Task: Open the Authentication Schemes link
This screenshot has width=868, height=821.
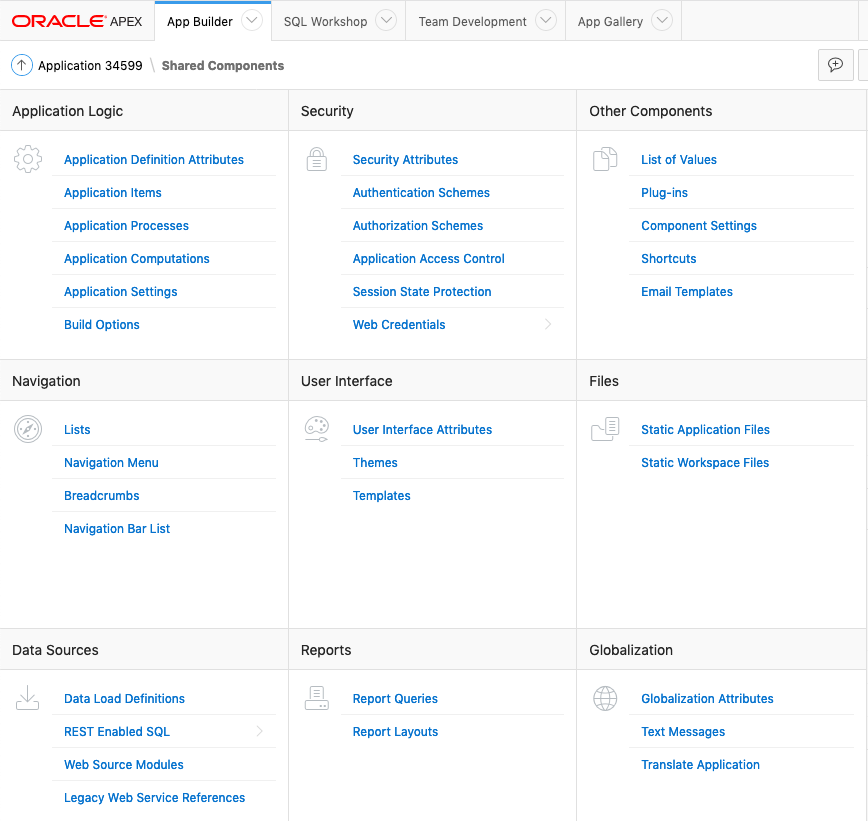Action: [x=421, y=192]
